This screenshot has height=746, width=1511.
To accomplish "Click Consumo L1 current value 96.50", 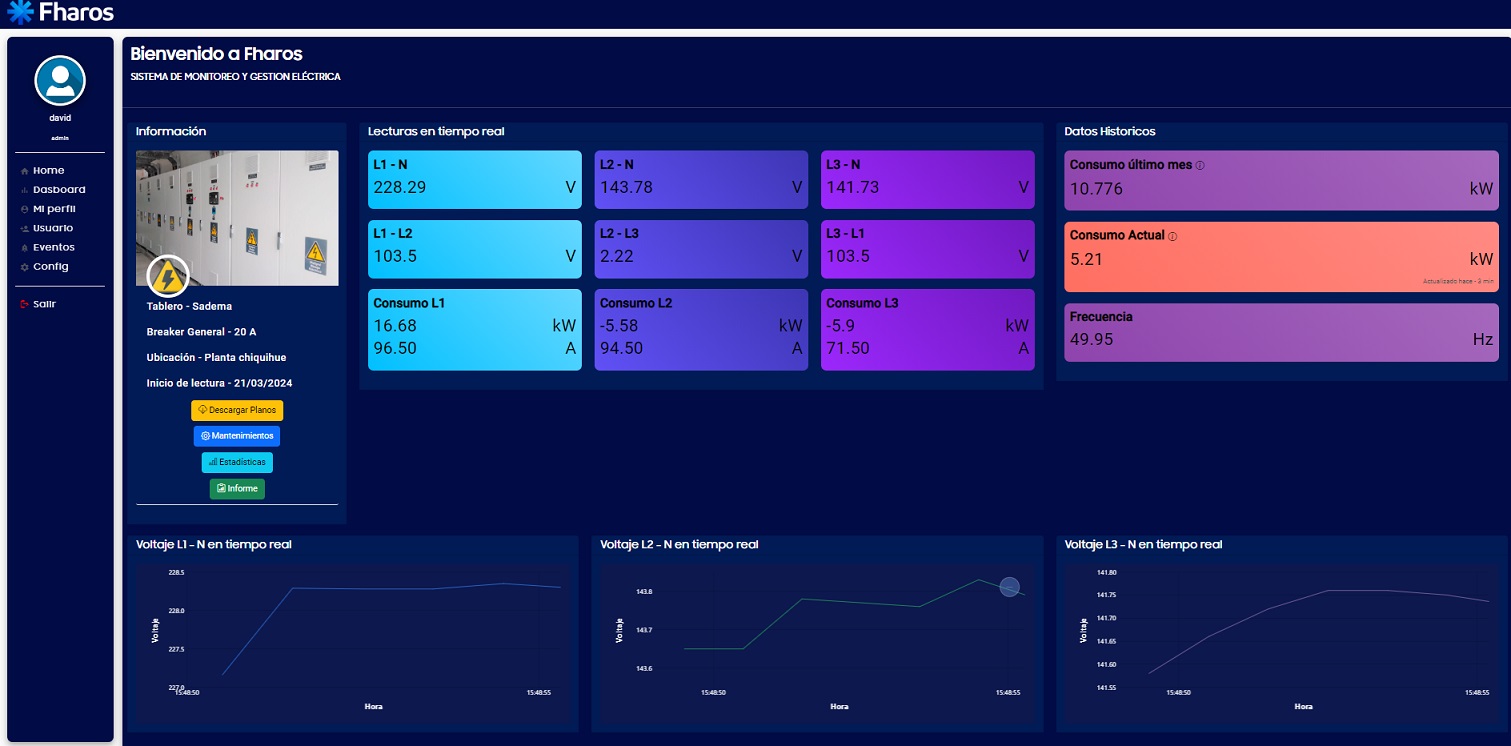I will [x=395, y=348].
